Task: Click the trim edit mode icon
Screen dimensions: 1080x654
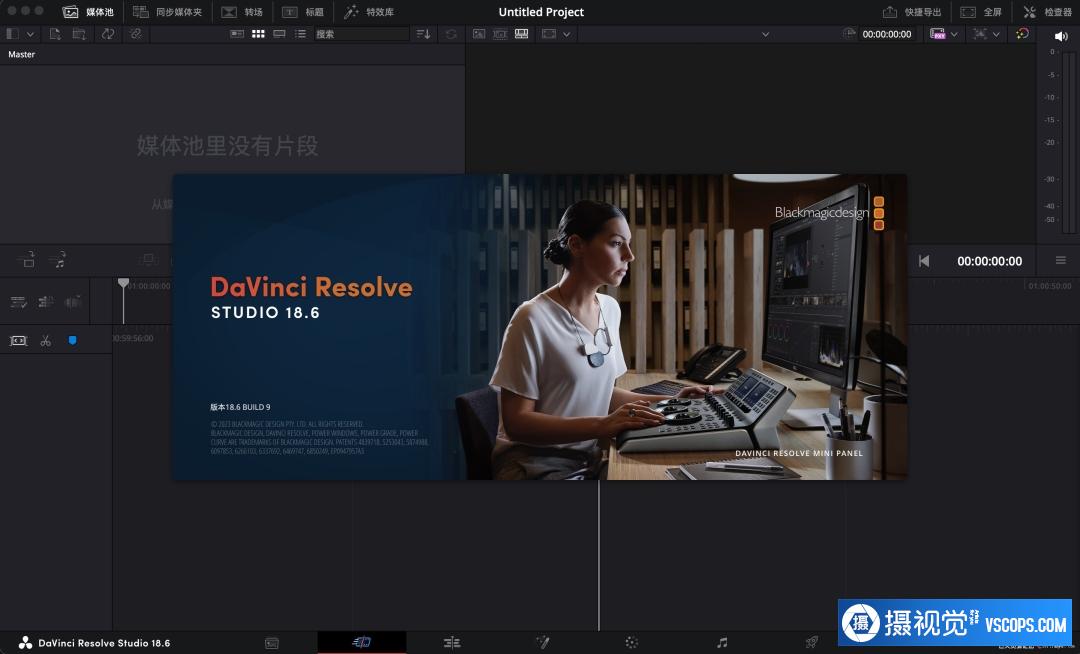Action: [19, 341]
